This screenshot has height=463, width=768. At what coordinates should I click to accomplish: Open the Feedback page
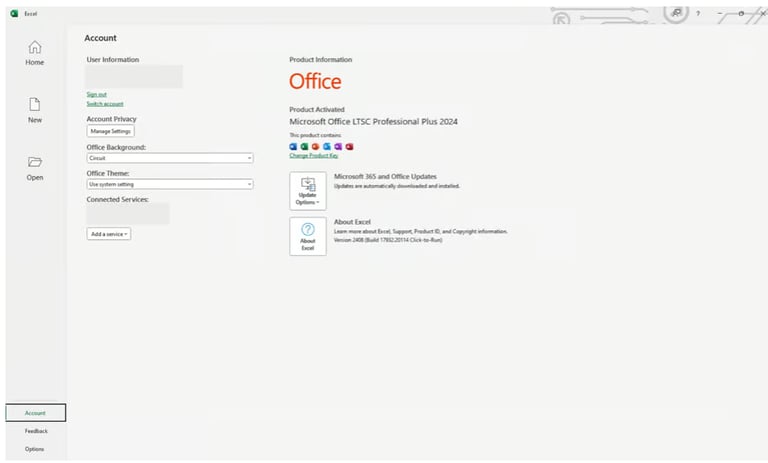coord(36,431)
